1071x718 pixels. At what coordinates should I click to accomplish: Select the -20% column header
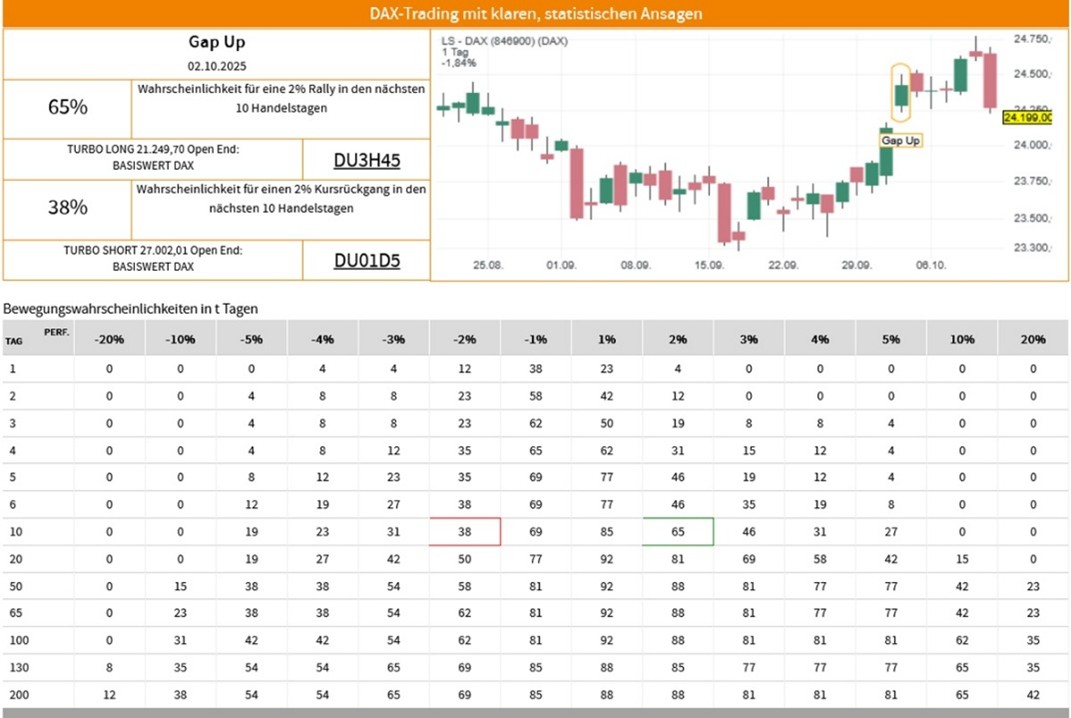pyautogui.click(x=109, y=339)
